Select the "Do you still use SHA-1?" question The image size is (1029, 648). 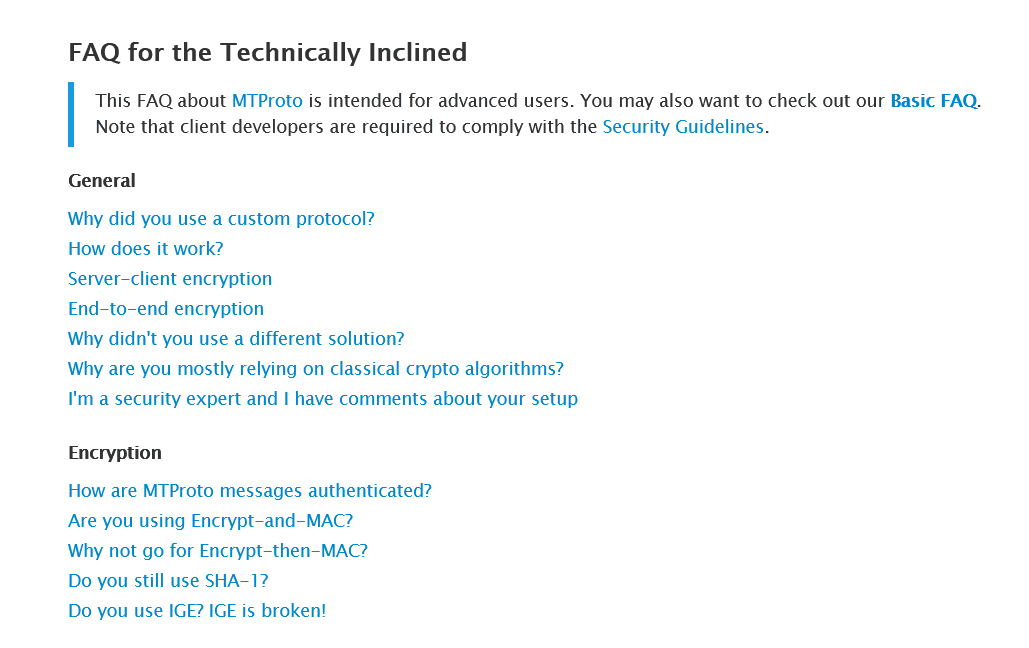[x=168, y=581]
